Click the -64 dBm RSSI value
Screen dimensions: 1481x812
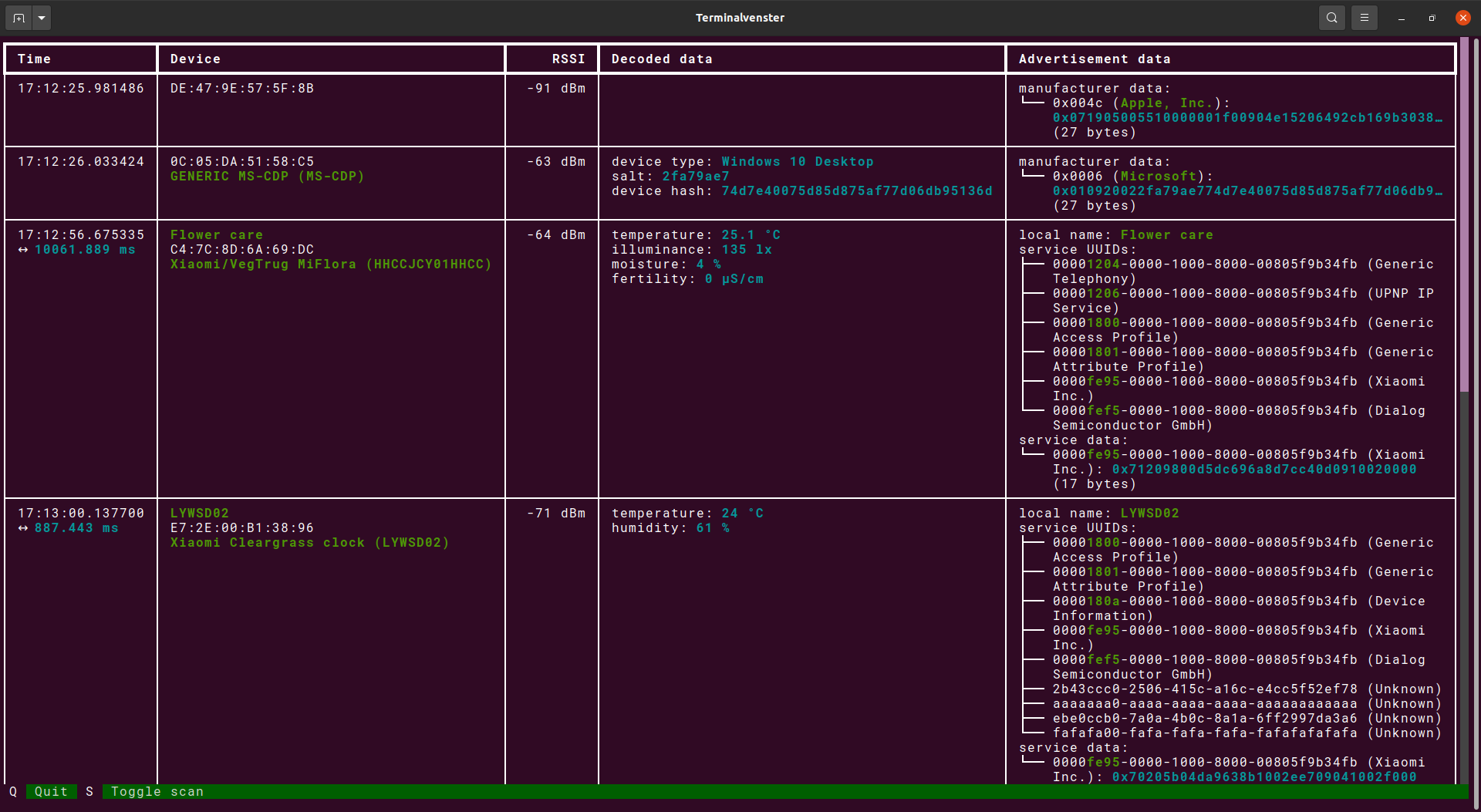tap(556, 235)
